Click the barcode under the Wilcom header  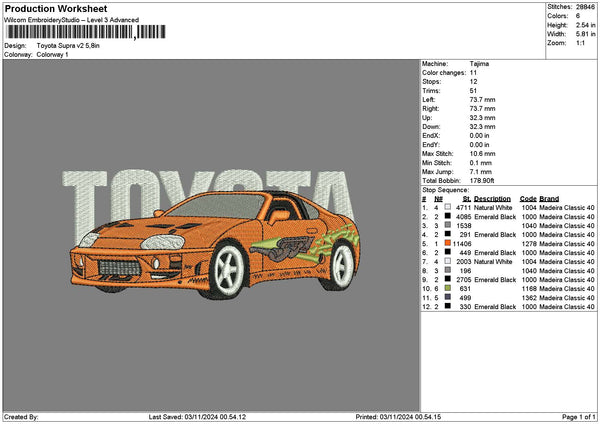[86, 32]
